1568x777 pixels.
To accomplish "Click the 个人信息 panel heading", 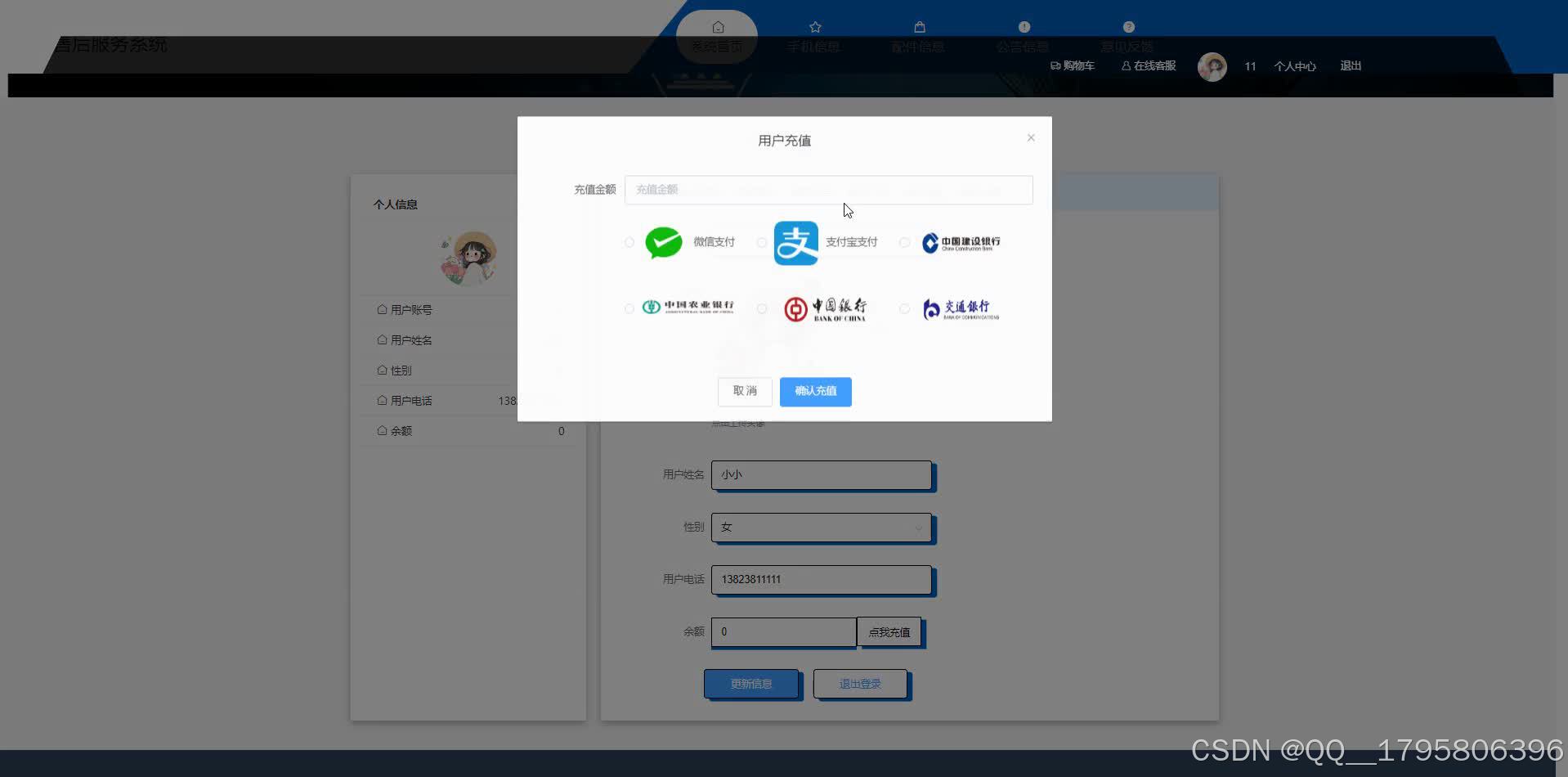I will pyautogui.click(x=396, y=204).
